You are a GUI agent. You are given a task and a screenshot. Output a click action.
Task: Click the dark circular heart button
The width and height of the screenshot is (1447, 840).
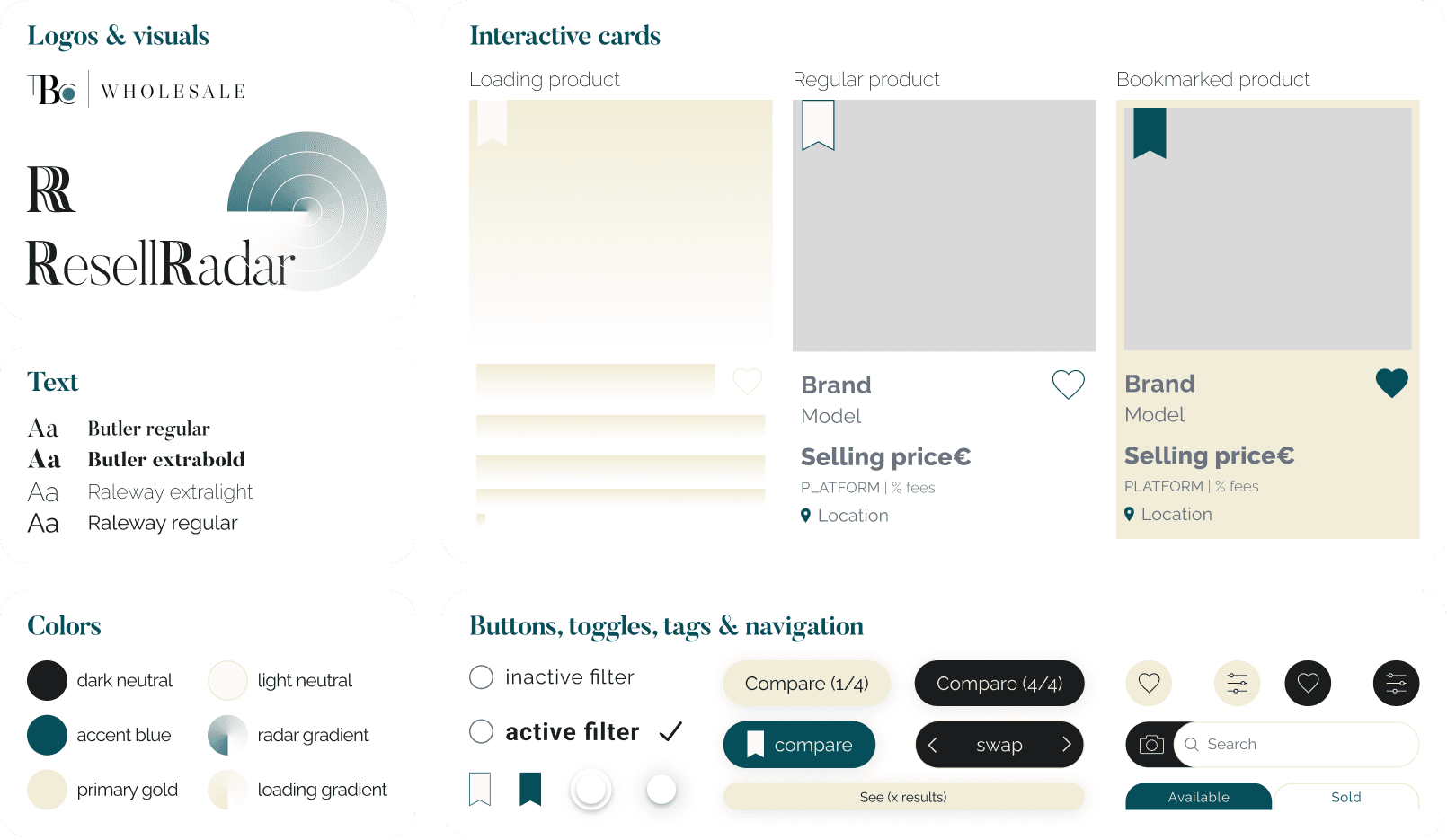pos(1308,683)
